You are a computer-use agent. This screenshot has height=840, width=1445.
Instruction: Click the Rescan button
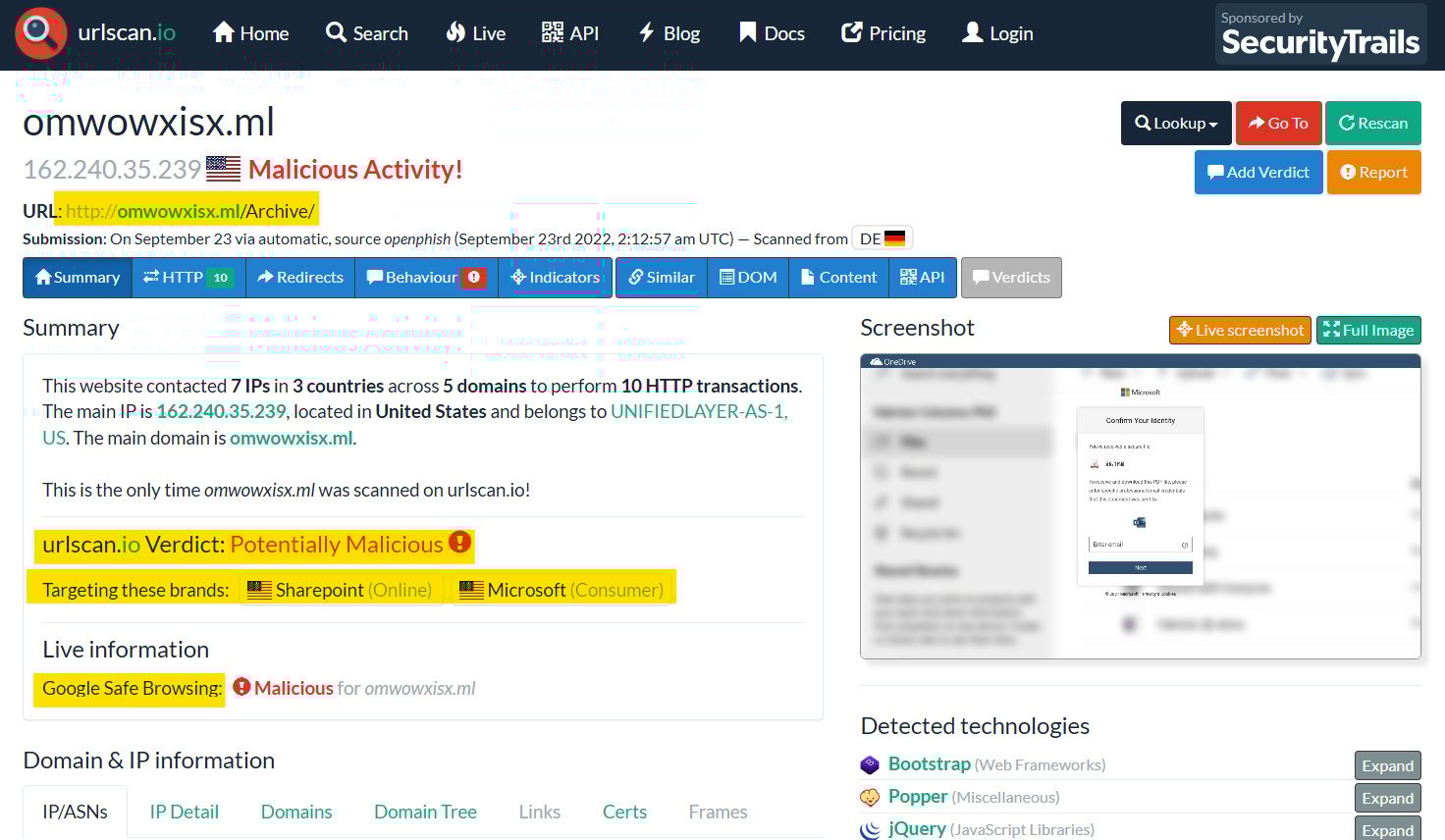1373,124
